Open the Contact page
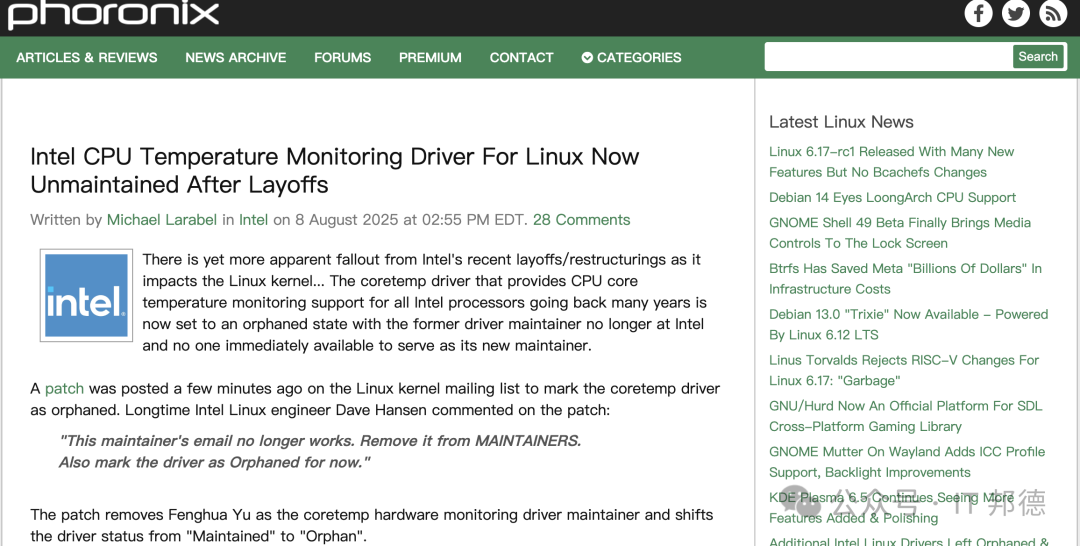 coord(521,58)
